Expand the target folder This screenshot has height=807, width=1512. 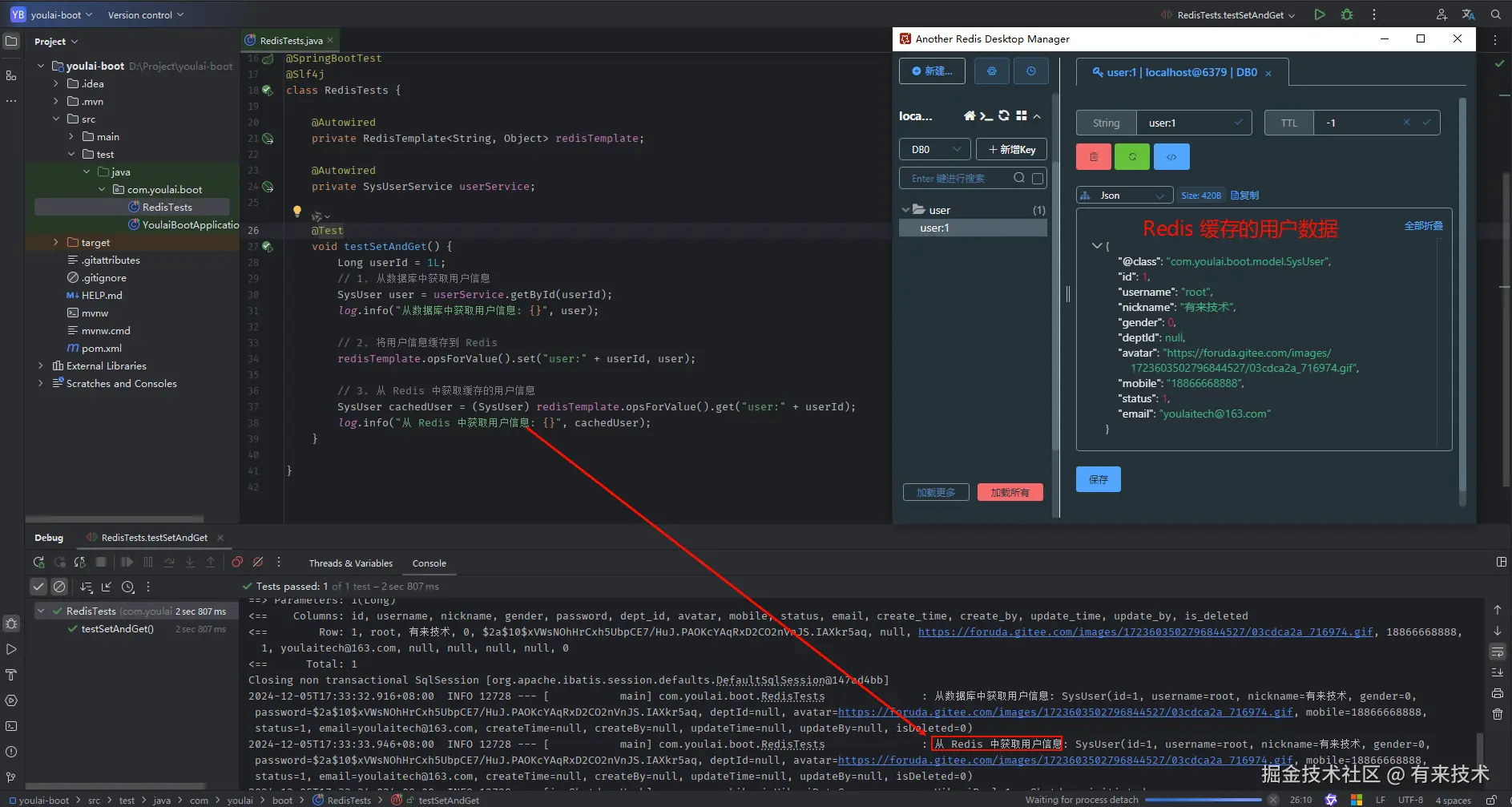click(56, 242)
